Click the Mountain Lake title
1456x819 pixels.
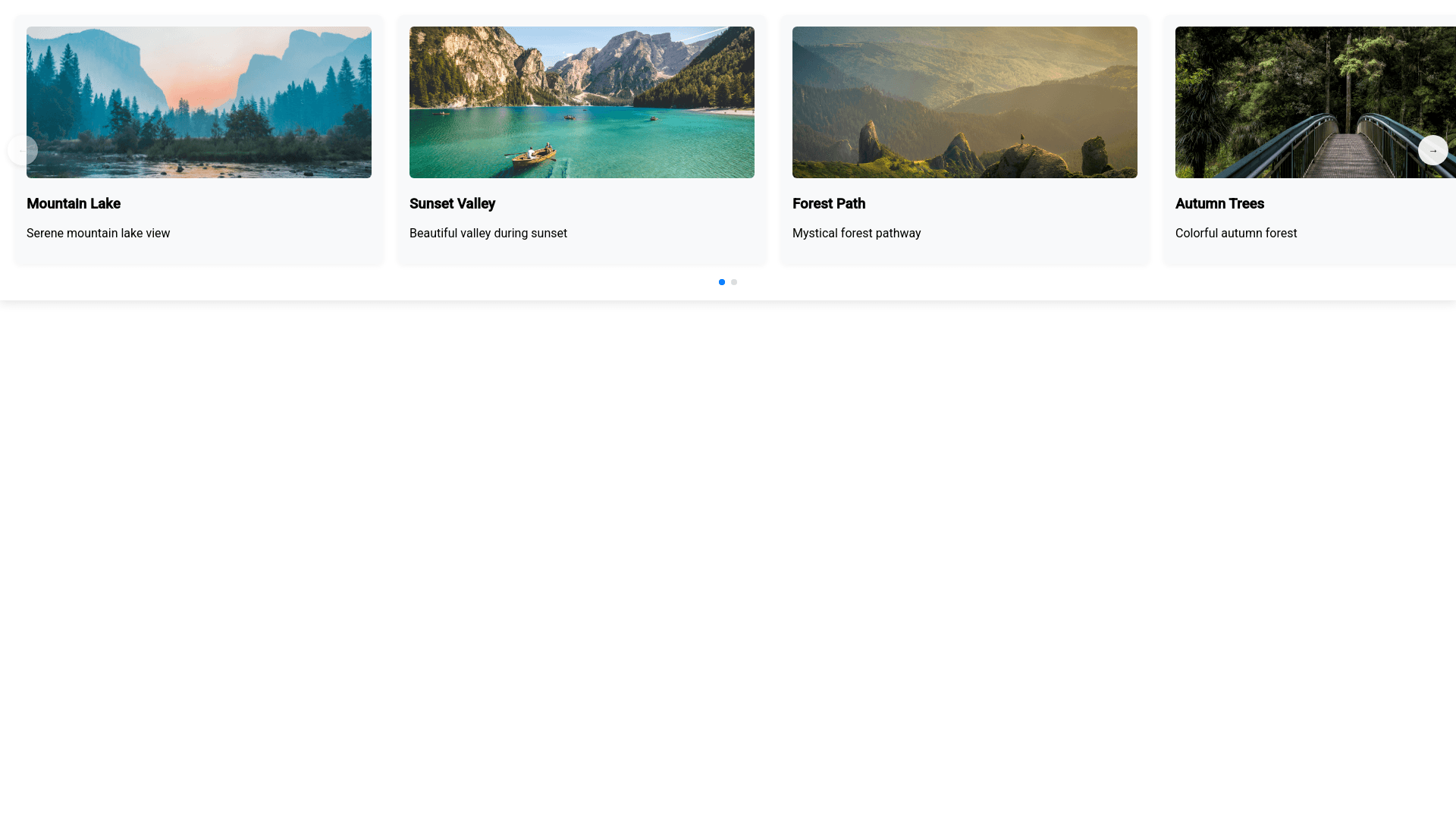coord(74,204)
